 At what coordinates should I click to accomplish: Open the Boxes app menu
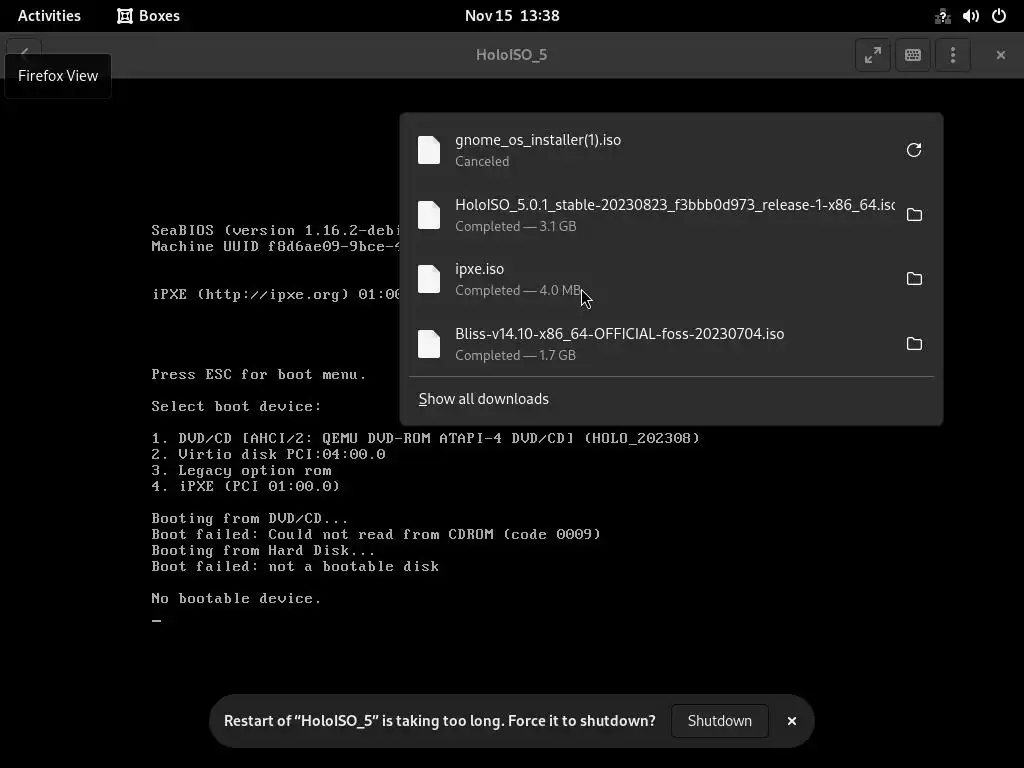tap(148, 16)
